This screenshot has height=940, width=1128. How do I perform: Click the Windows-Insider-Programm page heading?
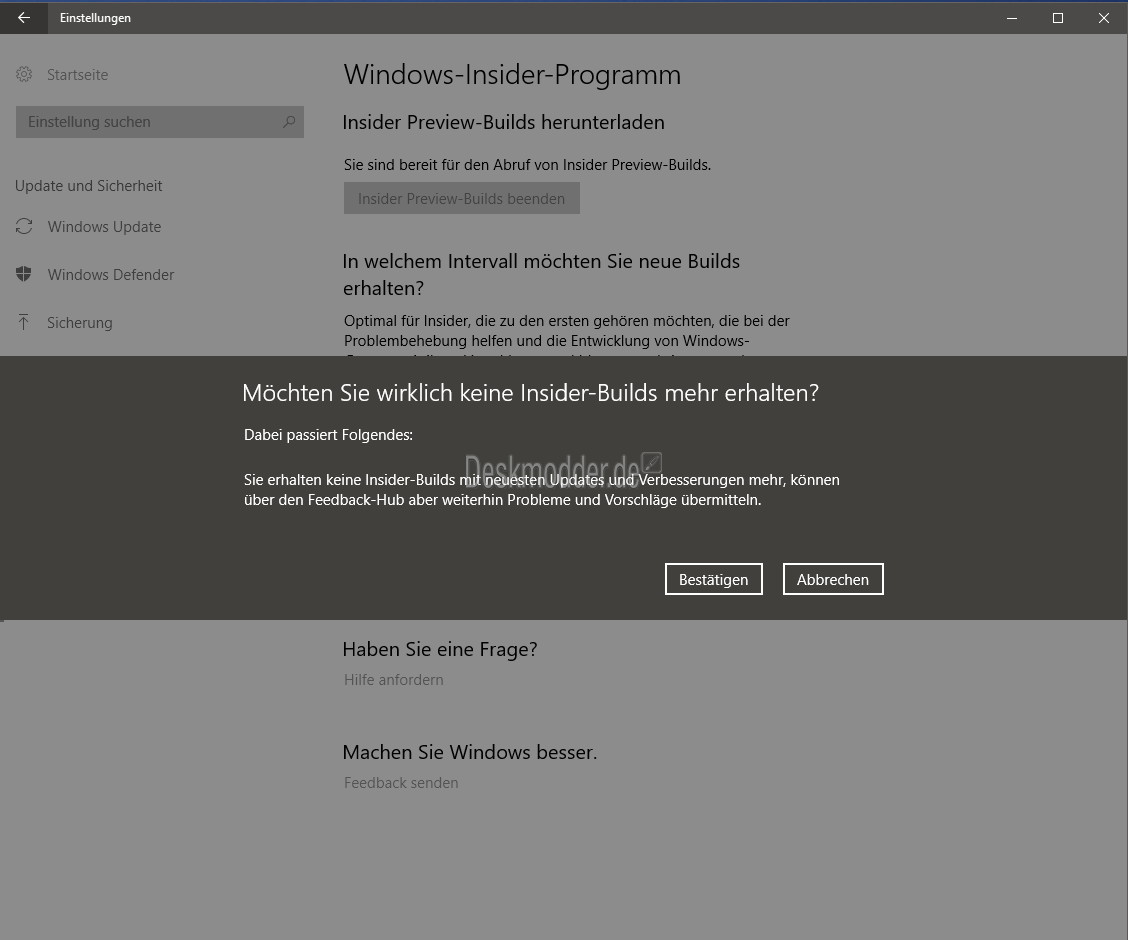coord(512,75)
